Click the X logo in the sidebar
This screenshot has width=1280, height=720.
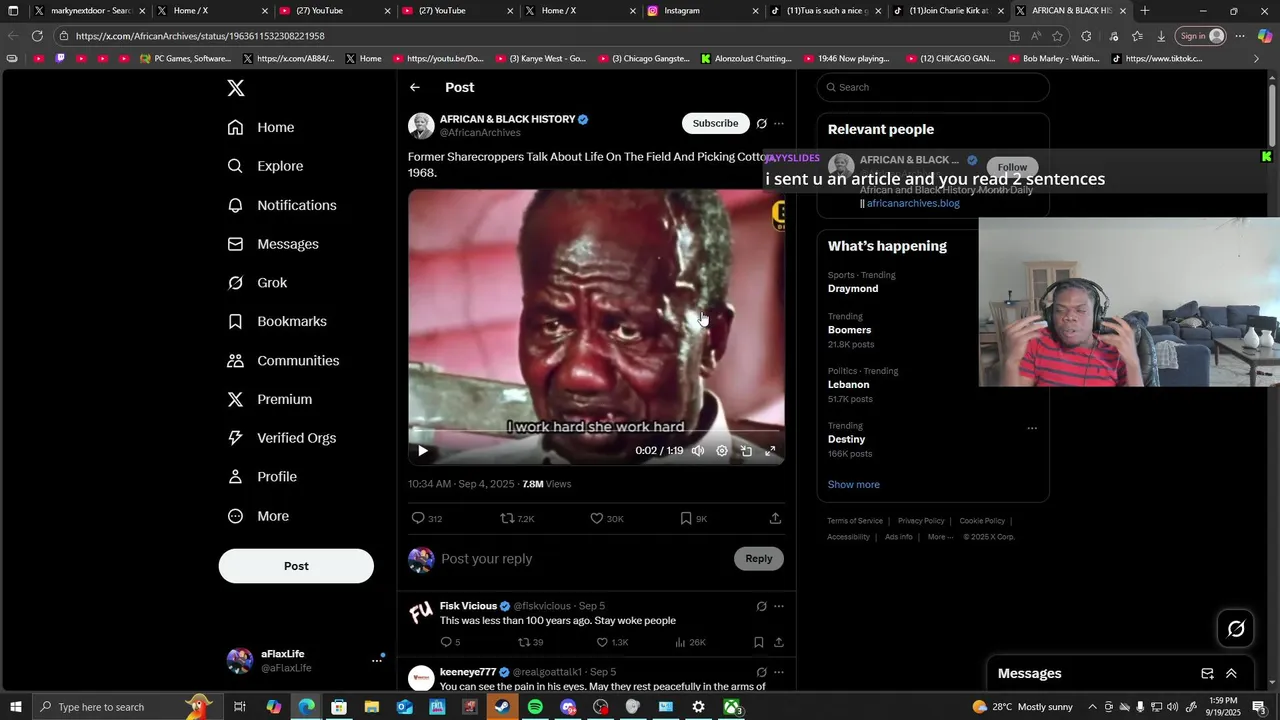point(236,88)
